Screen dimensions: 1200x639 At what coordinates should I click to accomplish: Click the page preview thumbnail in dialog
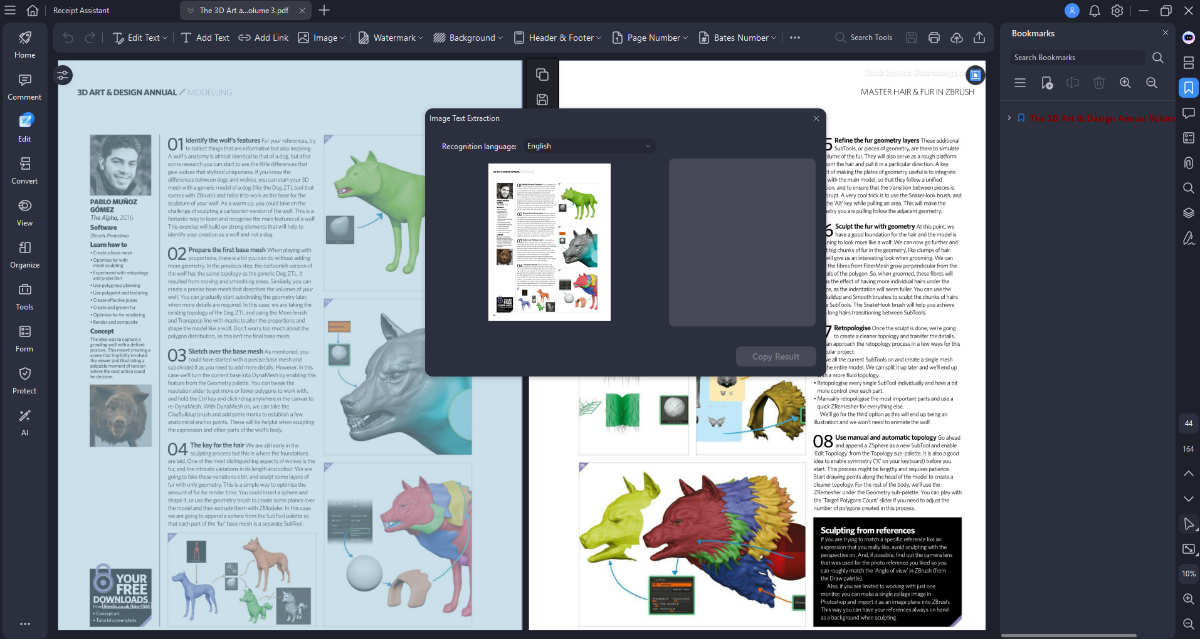click(x=548, y=242)
